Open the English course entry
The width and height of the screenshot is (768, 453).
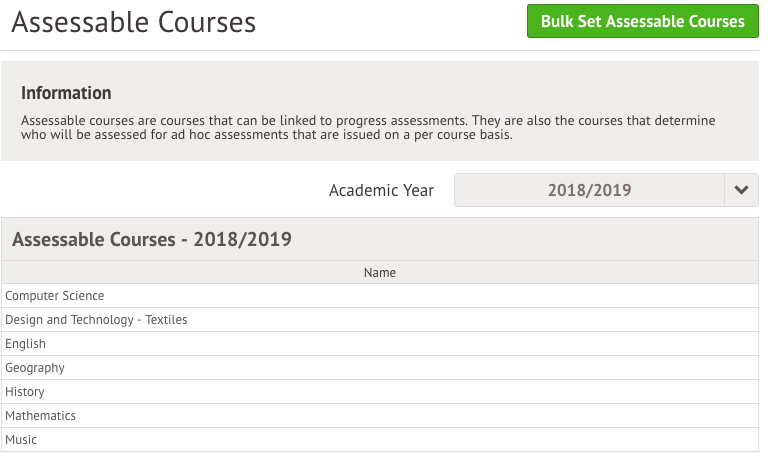point(380,344)
